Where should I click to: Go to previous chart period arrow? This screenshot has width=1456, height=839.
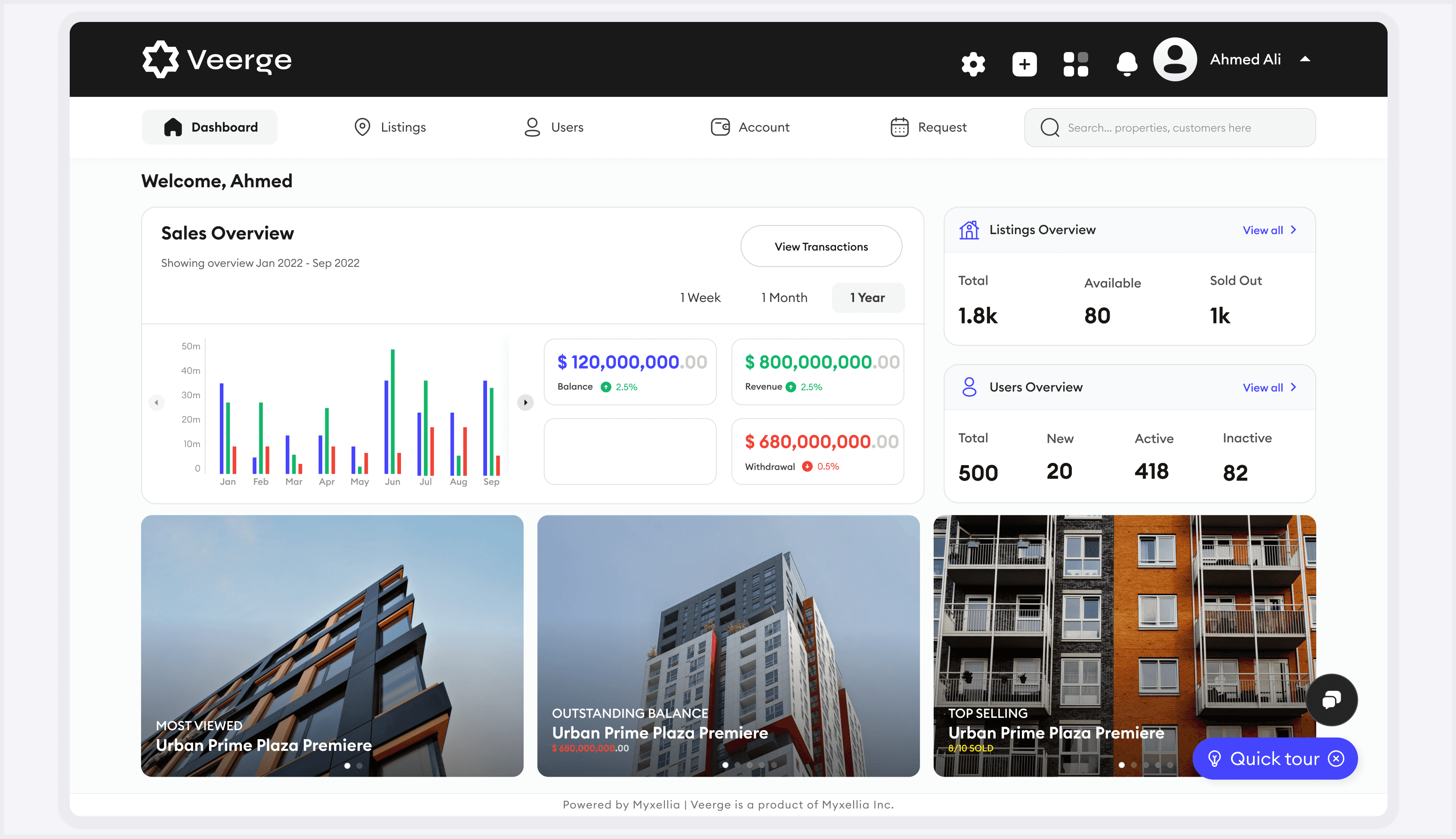click(156, 402)
